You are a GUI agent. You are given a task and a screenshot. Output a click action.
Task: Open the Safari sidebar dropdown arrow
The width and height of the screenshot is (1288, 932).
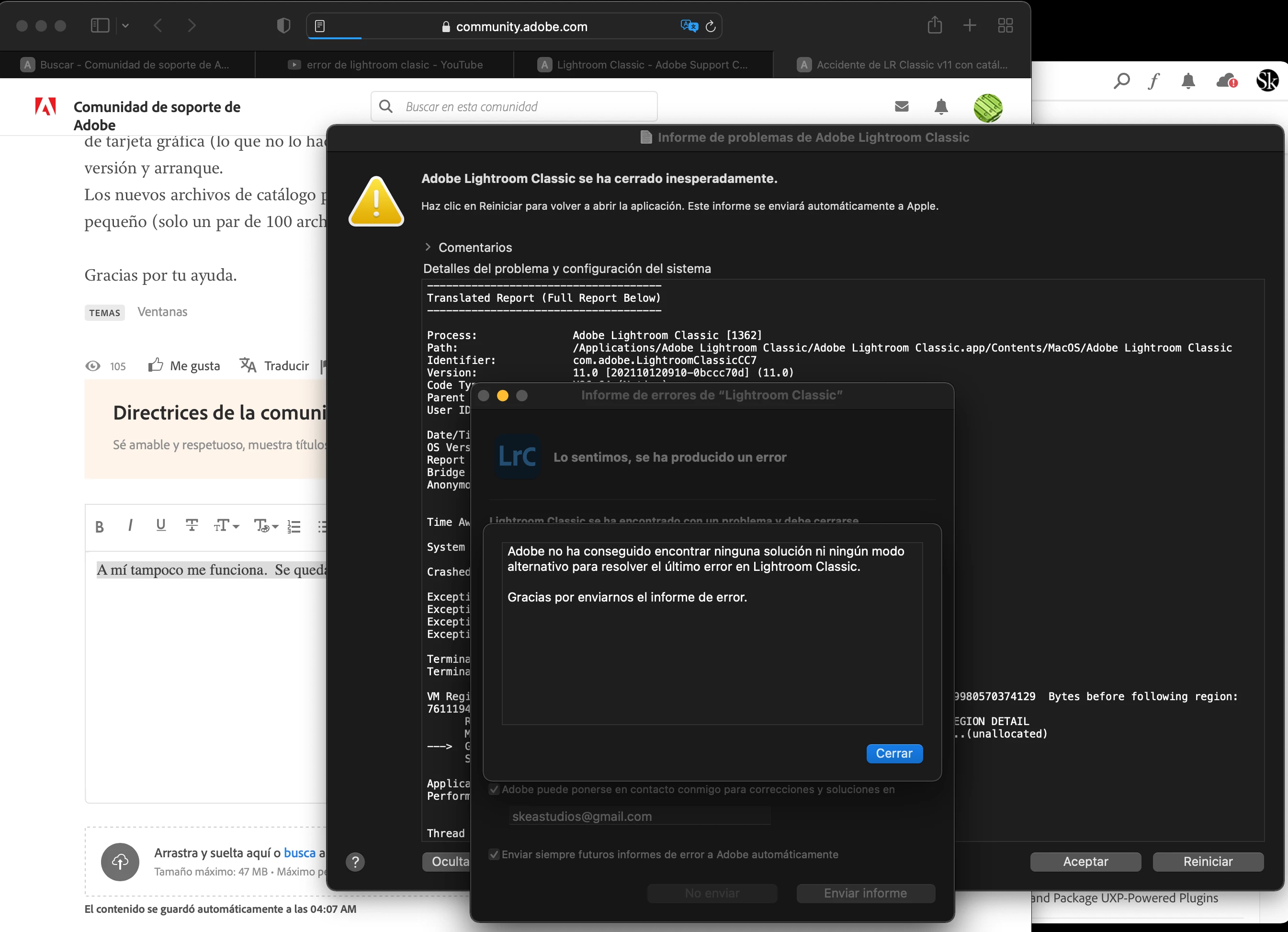click(125, 25)
